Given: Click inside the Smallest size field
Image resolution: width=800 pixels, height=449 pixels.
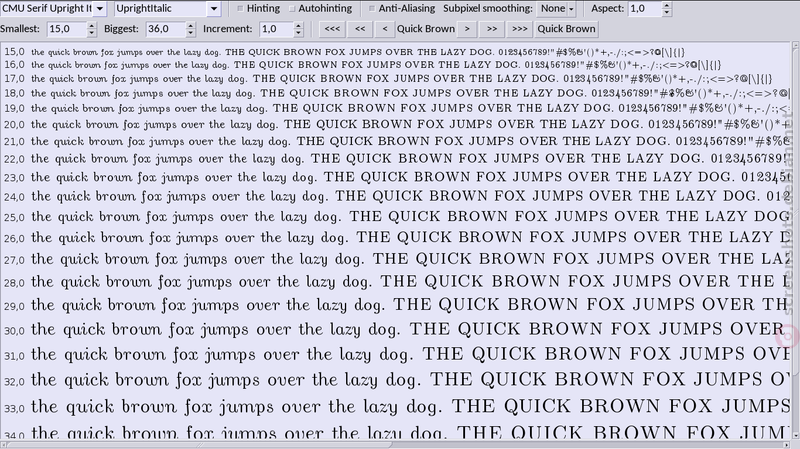Looking at the screenshot, I should 66,29.
